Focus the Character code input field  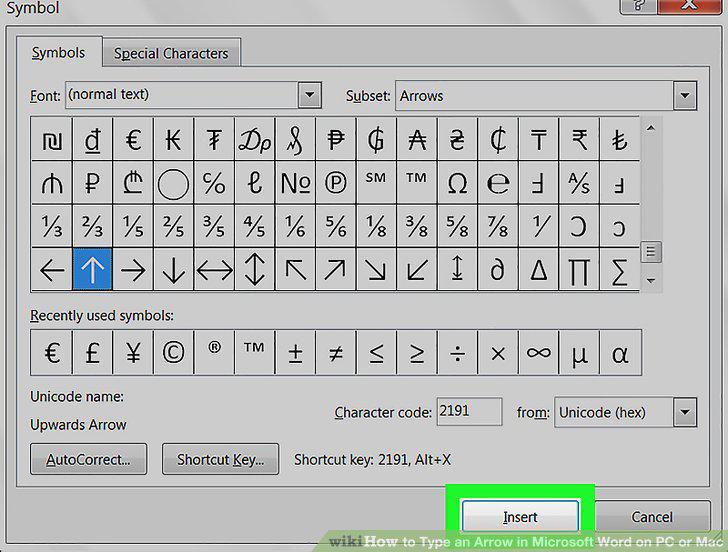[469, 411]
